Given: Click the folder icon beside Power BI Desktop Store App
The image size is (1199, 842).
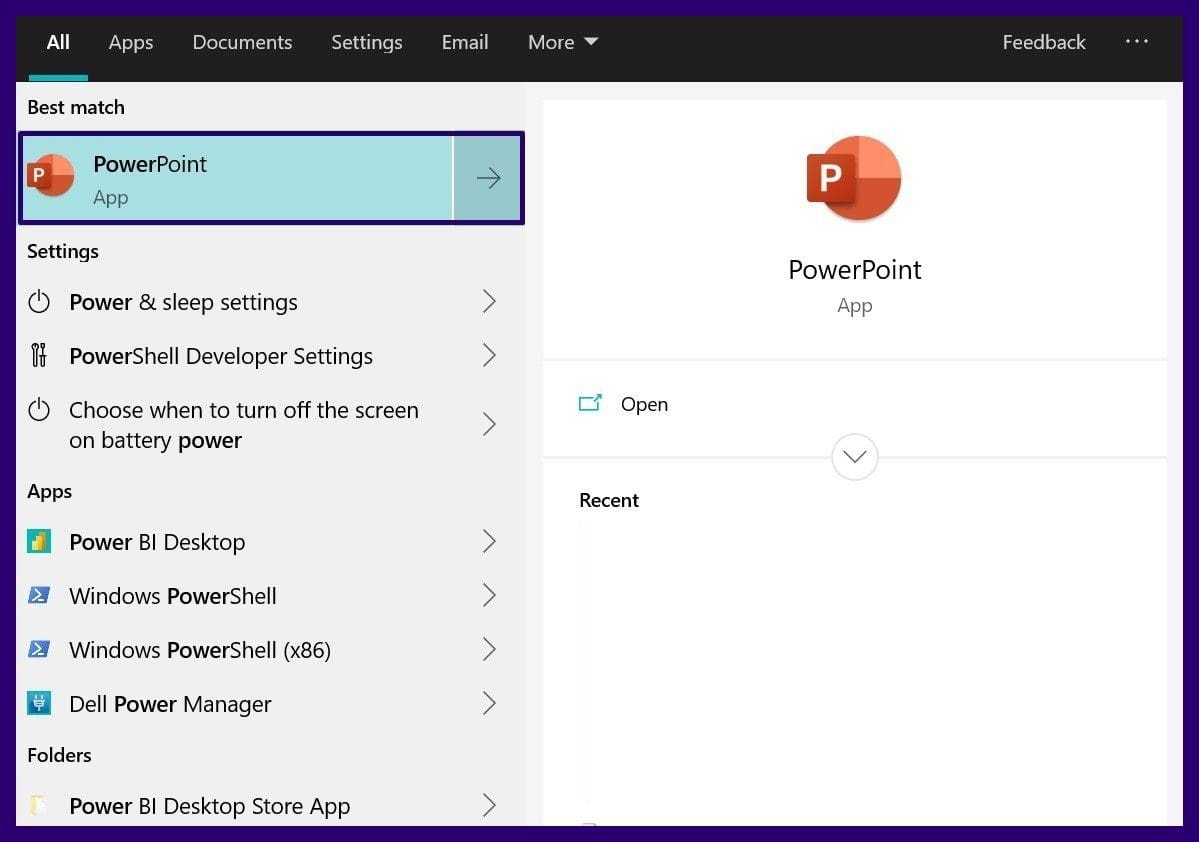Looking at the screenshot, I should point(37,805).
